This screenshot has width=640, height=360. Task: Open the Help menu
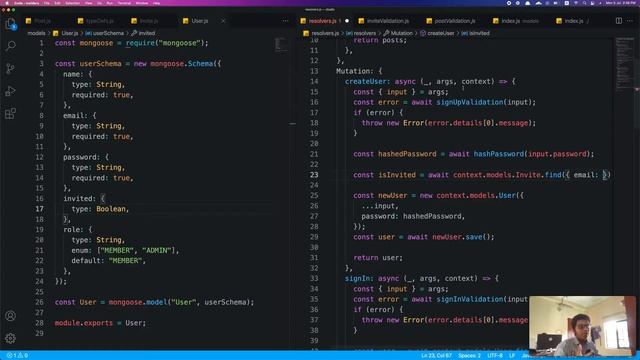click(x=156, y=3)
